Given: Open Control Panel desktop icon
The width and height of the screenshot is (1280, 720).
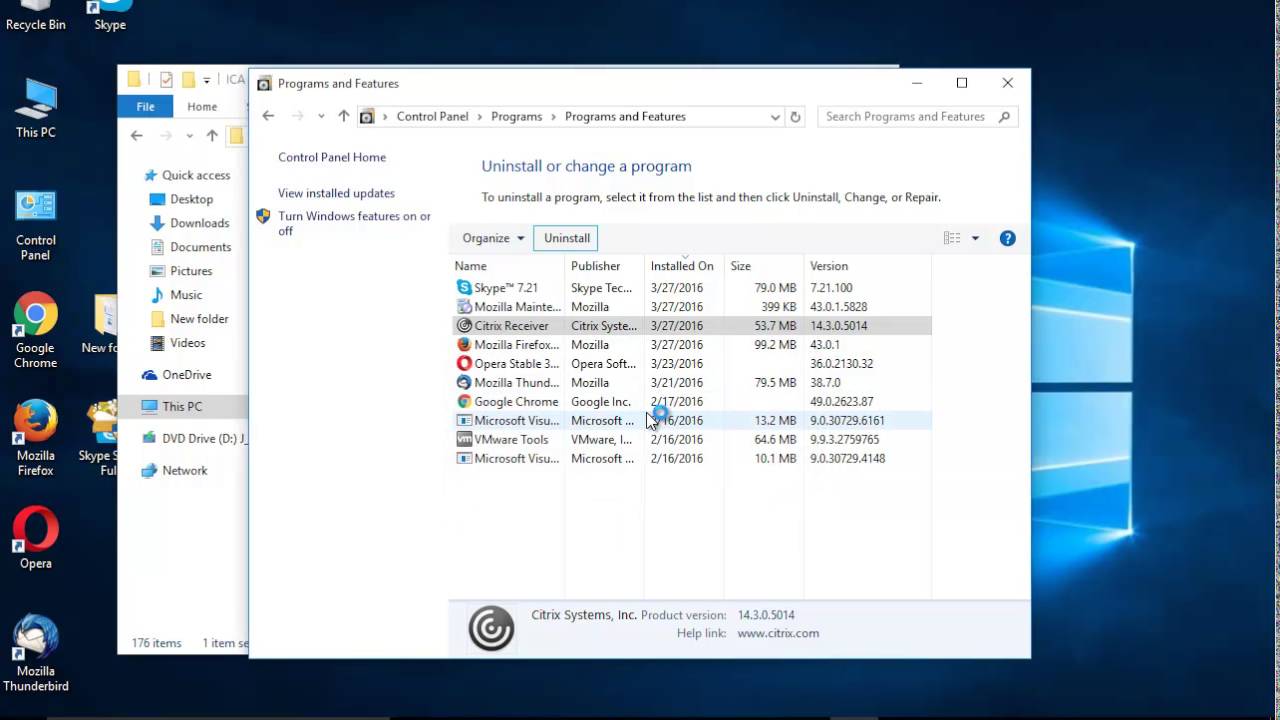Looking at the screenshot, I should tap(36, 224).
